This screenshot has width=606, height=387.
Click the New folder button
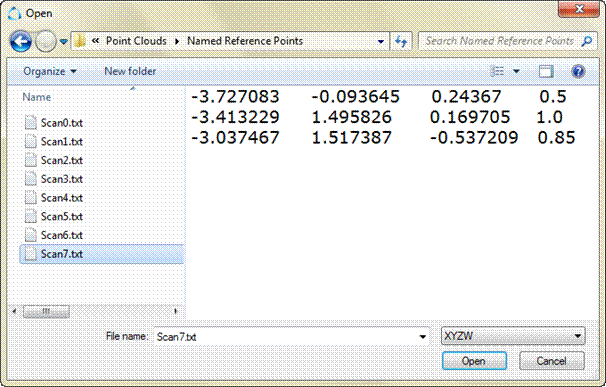[130, 71]
